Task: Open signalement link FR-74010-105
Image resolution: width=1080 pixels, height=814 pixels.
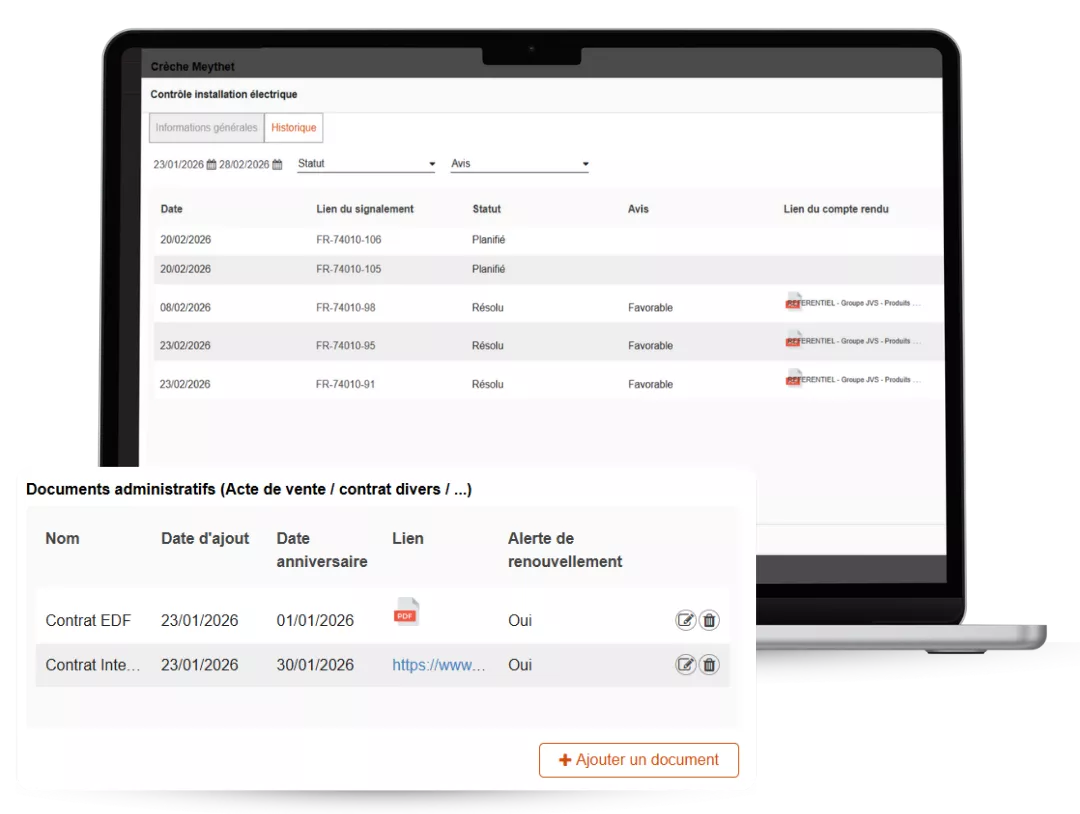Action: coord(348,269)
